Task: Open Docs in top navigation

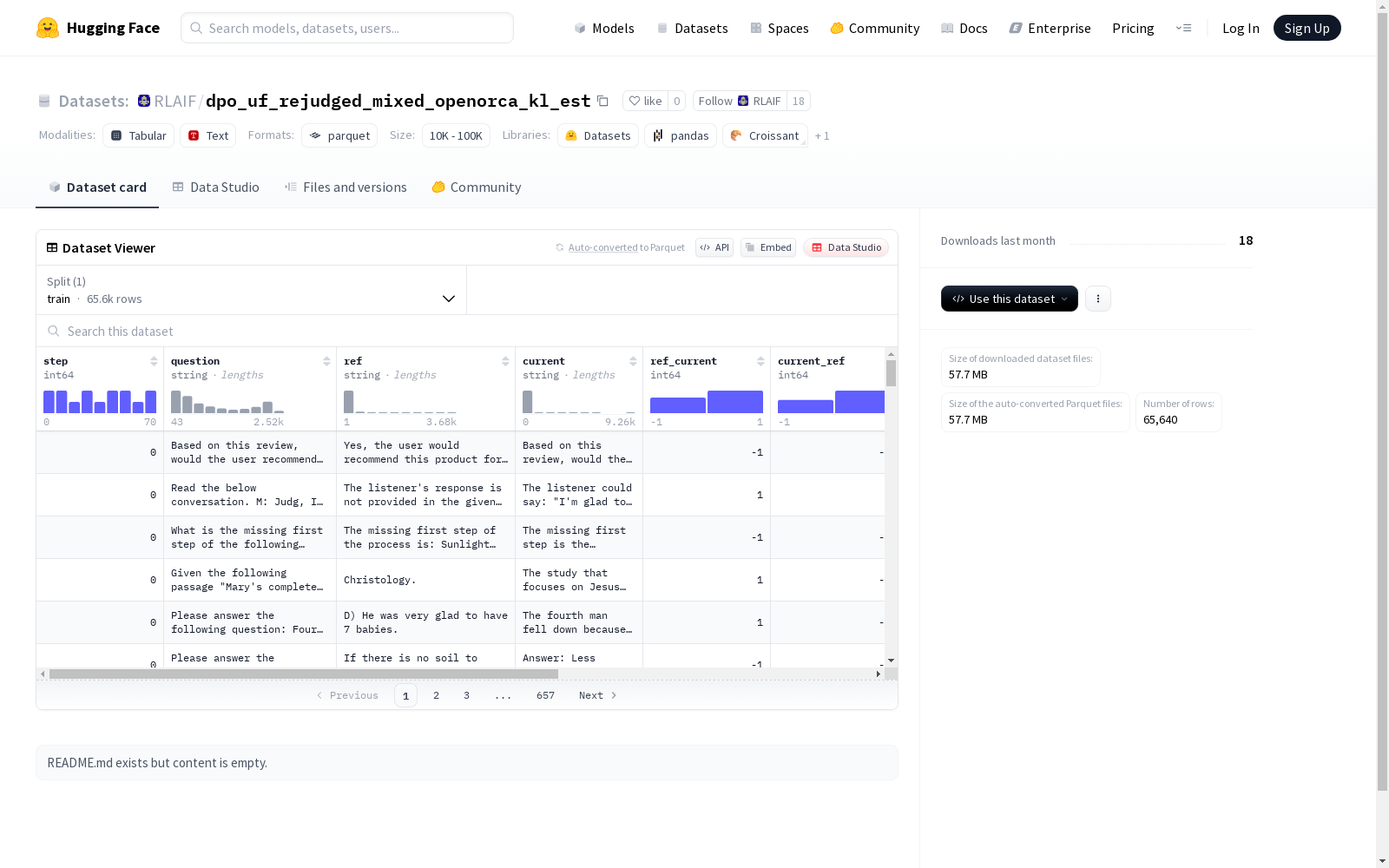Action: coord(964,28)
